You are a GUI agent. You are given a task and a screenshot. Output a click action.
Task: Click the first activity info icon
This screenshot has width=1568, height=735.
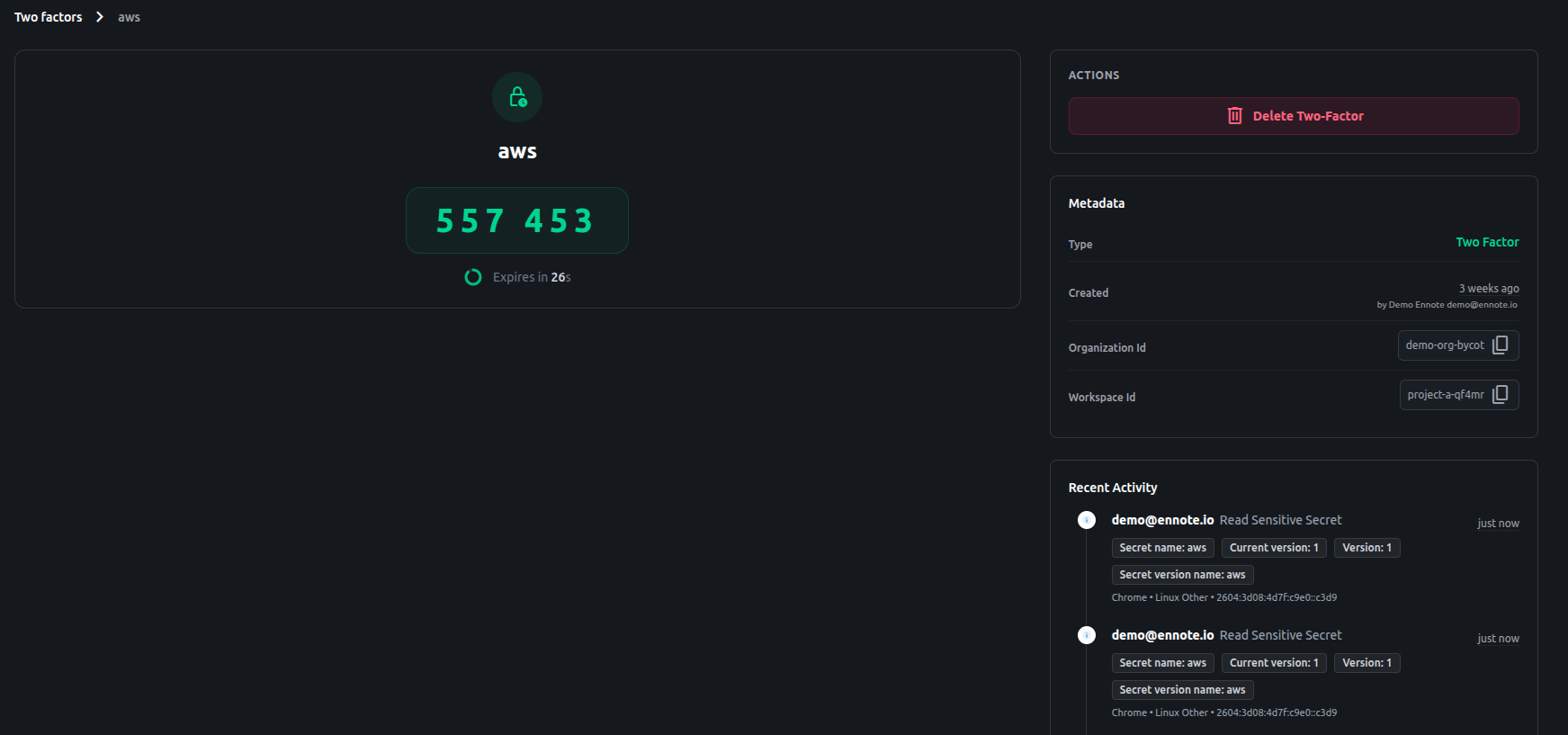click(x=1087, y=520)
